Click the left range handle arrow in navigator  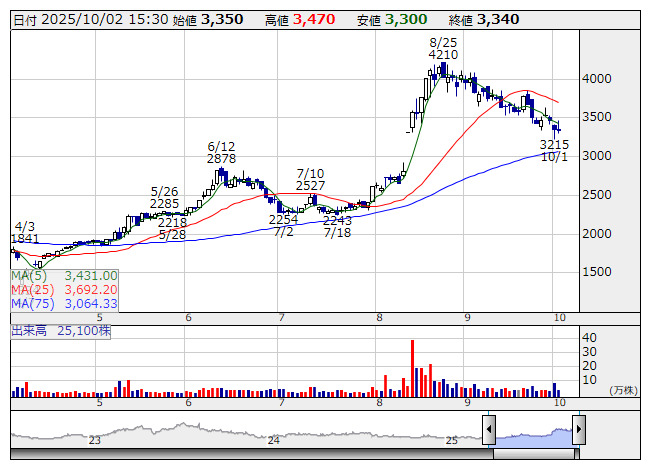tap(489, 431)
